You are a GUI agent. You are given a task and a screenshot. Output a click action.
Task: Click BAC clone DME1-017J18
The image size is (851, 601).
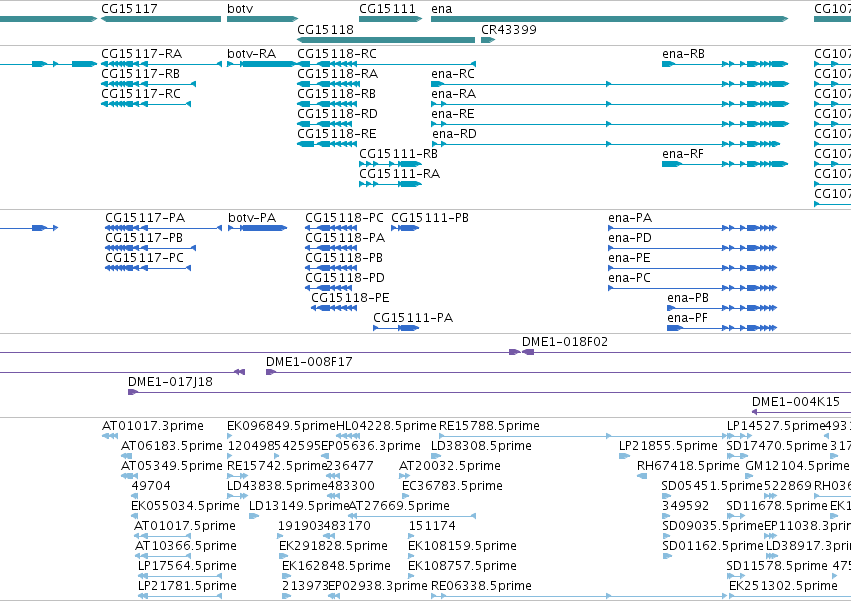(x=170, y=382)
